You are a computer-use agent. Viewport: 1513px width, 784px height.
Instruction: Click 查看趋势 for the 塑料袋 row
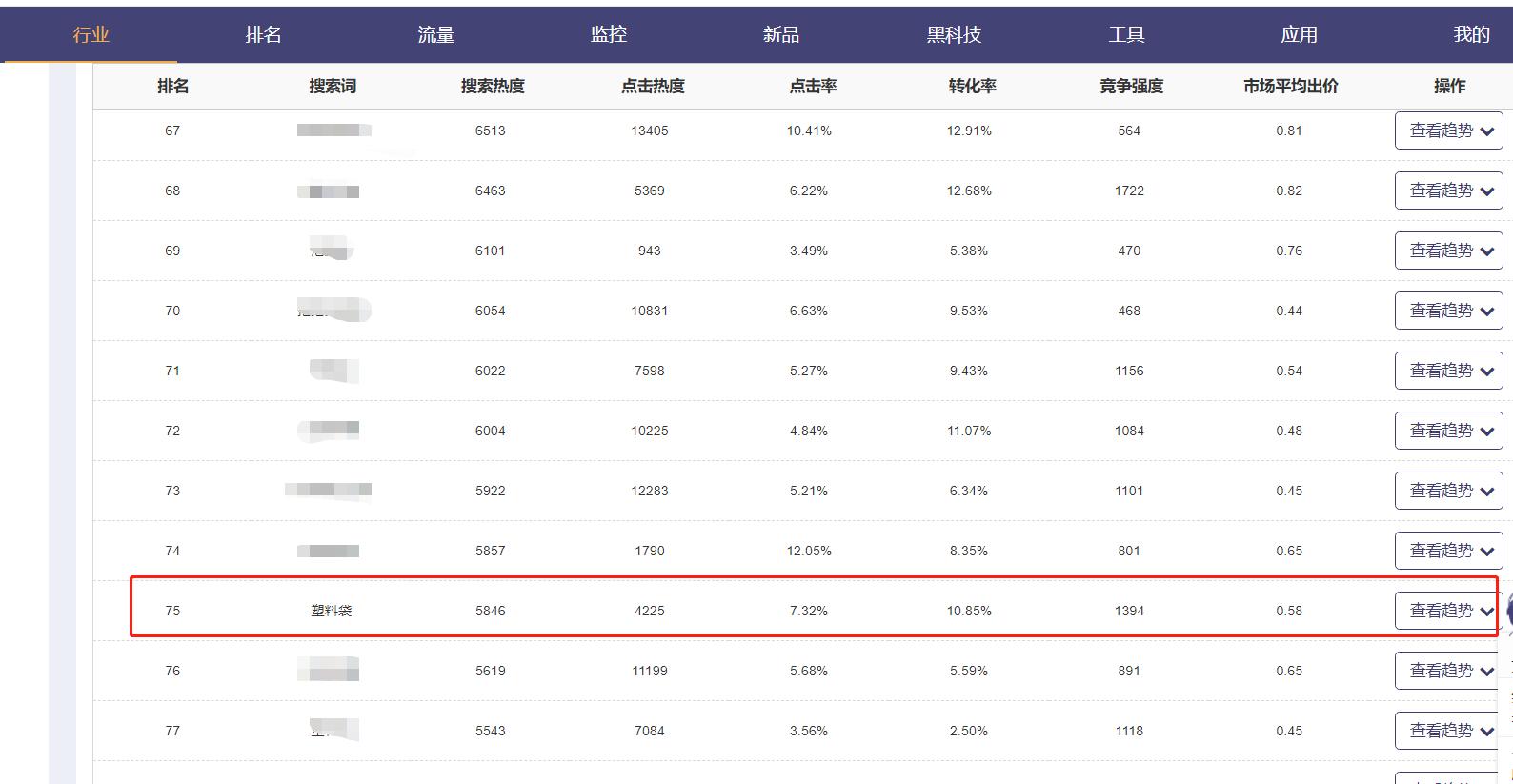pyautogui.click(x=1448, y=612)
